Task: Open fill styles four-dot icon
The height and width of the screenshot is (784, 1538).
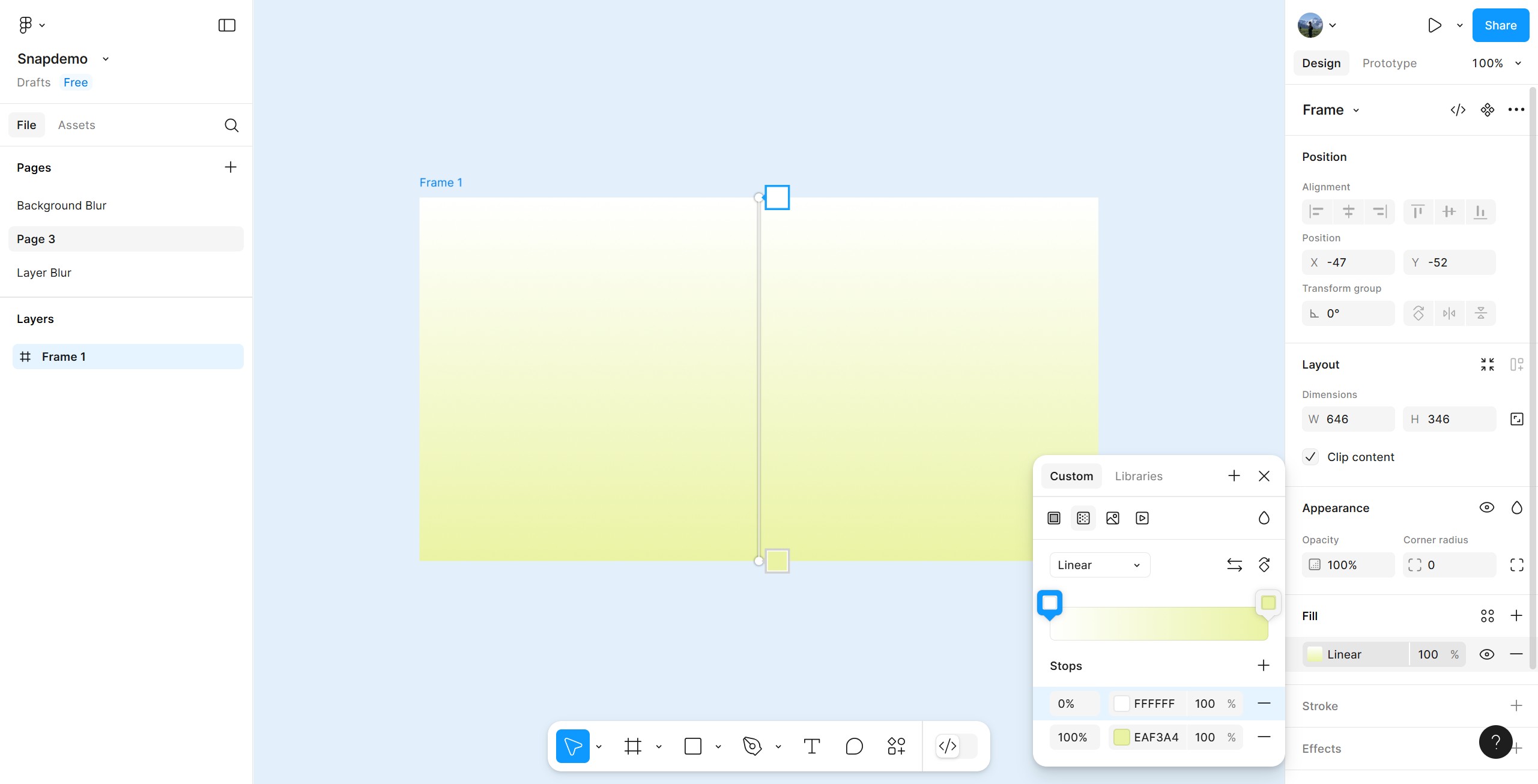Action: point(1488,616)
